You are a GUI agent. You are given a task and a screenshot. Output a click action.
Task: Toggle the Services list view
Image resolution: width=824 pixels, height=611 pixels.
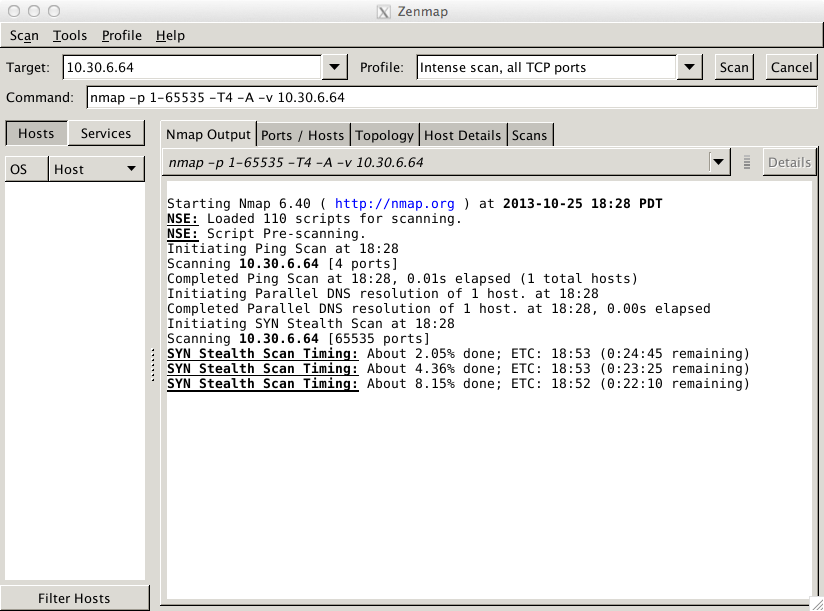(x=106, y=133)
